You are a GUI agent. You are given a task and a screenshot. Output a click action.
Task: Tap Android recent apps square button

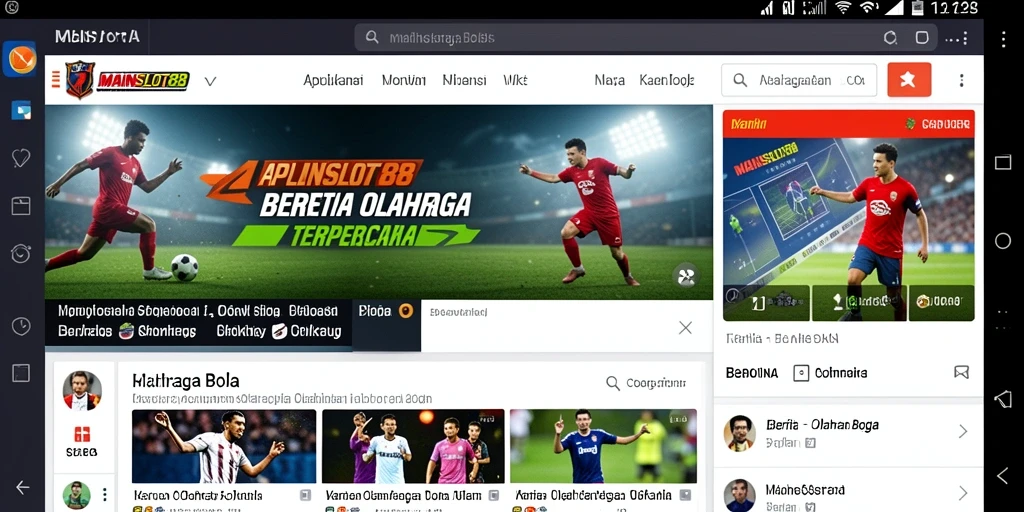point(1003,163)
